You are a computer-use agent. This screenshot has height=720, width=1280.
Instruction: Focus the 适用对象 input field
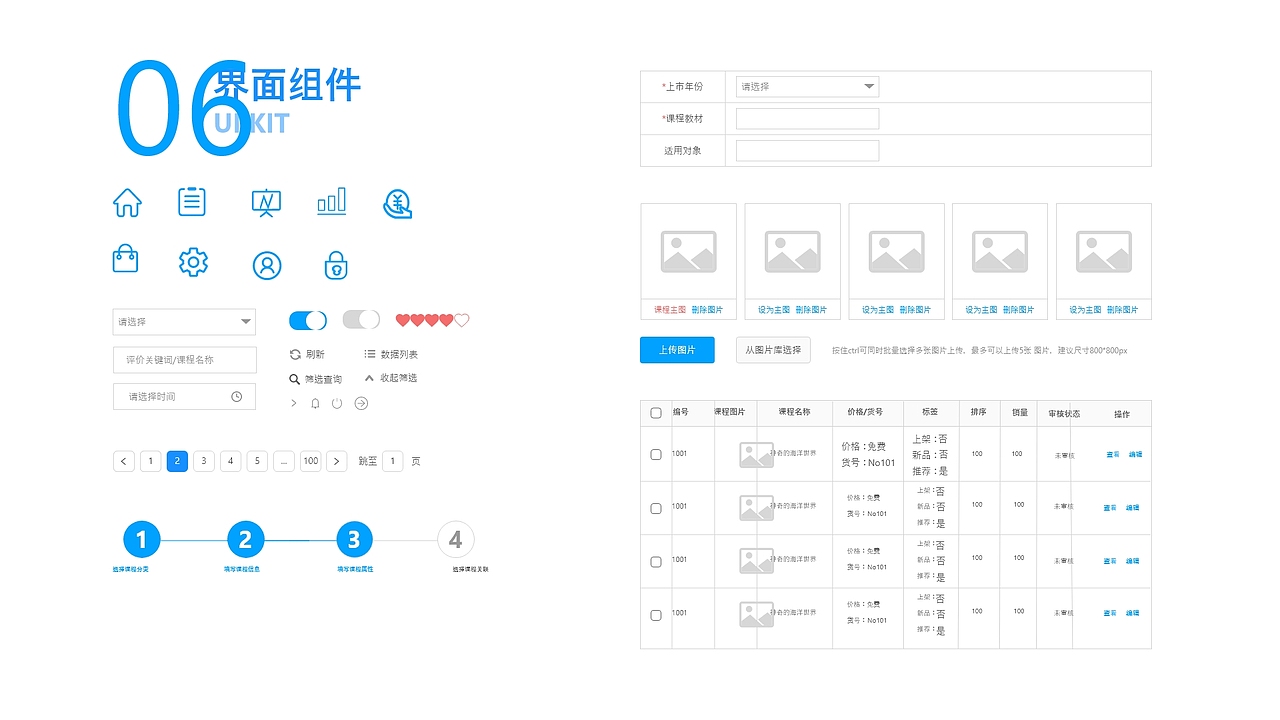click(x=807, y=151)
